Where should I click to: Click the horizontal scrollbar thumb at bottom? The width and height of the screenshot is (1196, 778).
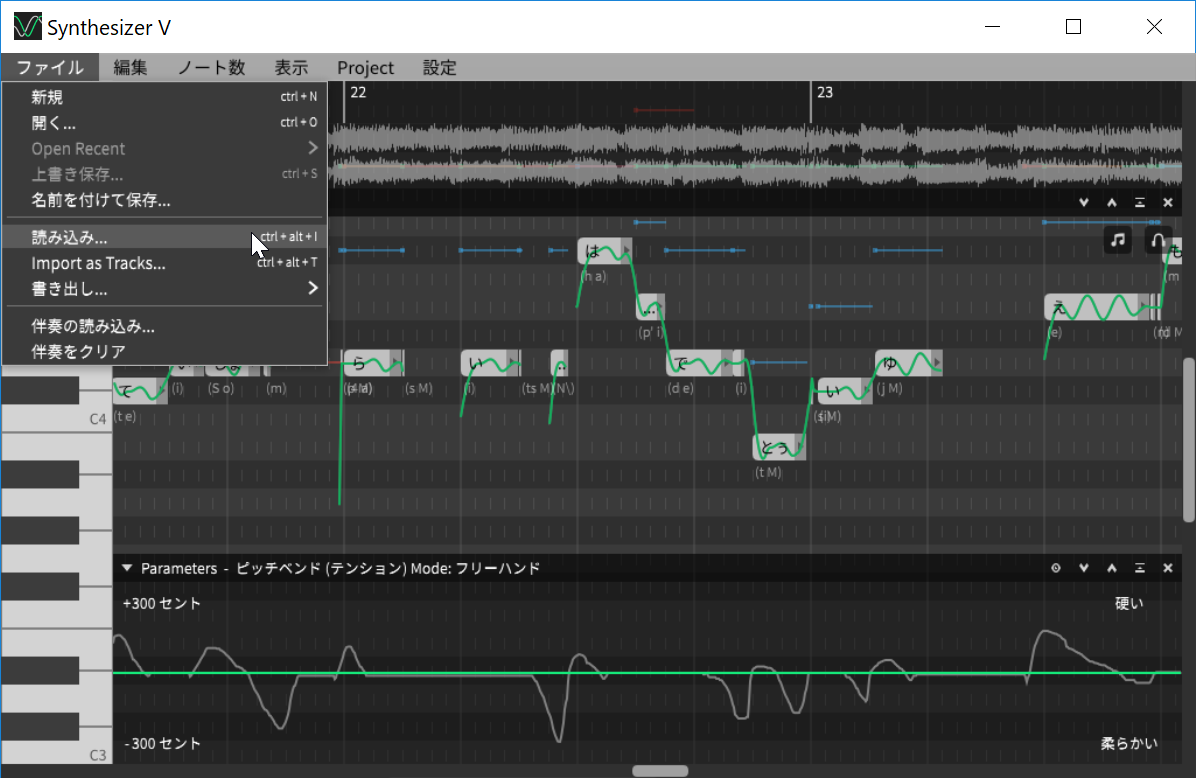click(661, 771)
